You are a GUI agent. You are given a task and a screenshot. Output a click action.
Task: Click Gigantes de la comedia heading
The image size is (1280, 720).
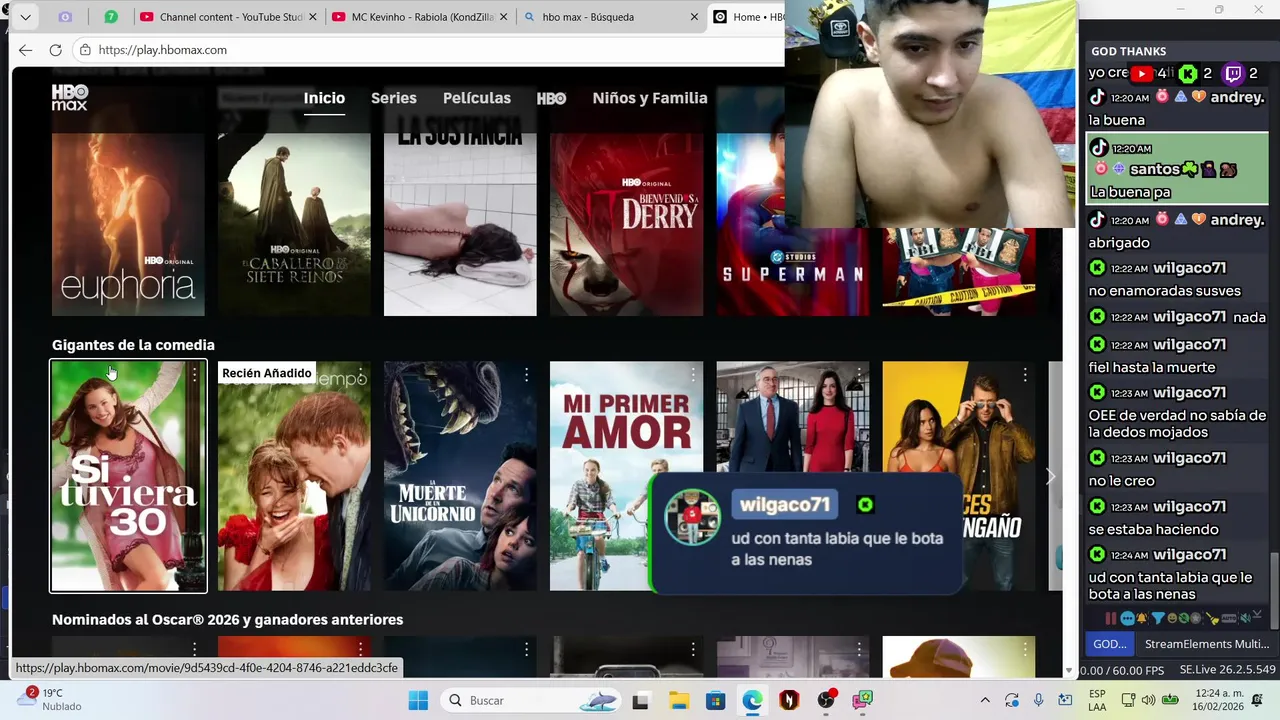(x=133, y=345)
